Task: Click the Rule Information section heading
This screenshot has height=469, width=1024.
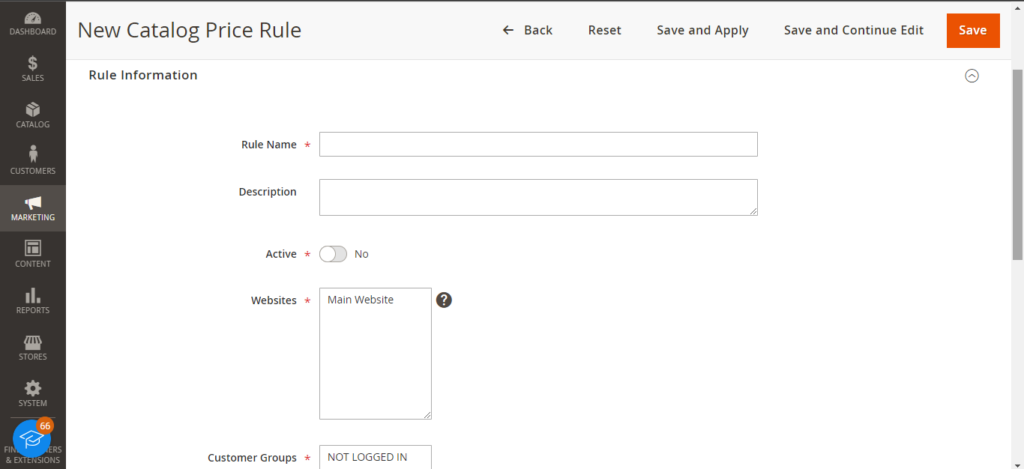Action: 143,75
